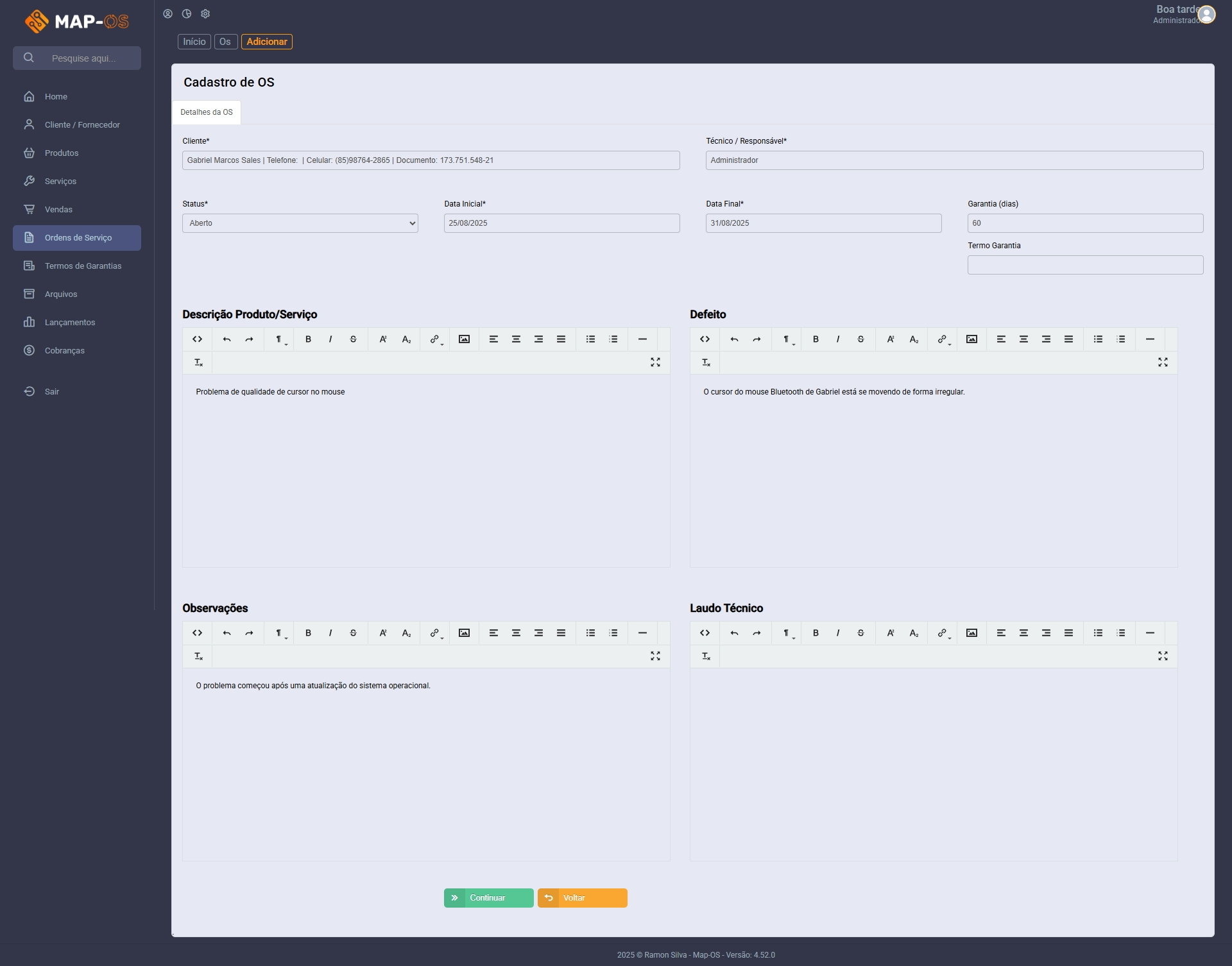Image resolution: width=1232 pixels, height=966 pixels.
Task: Click the Termo Garantia input field
Action: click(1084, 265)
